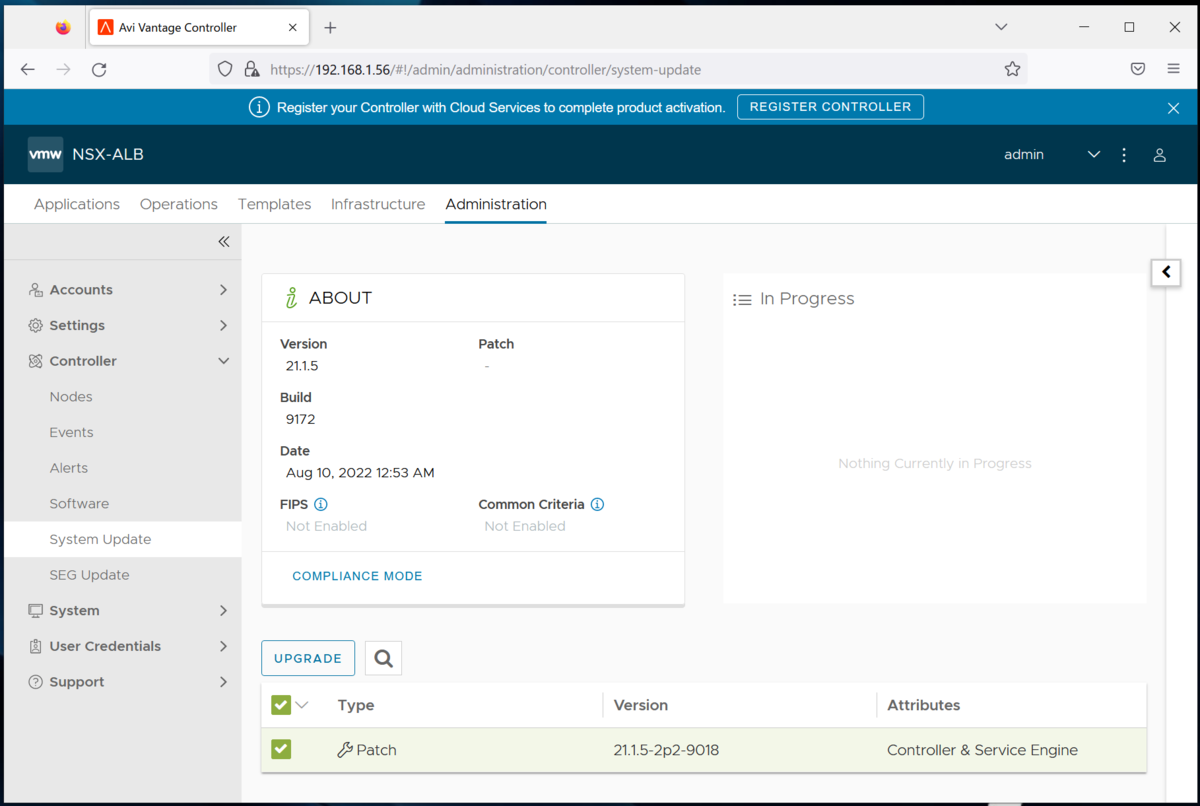Screen dimensions: 1200x806
Task: Expand the Settings section chevron
Action: (224, 326)
